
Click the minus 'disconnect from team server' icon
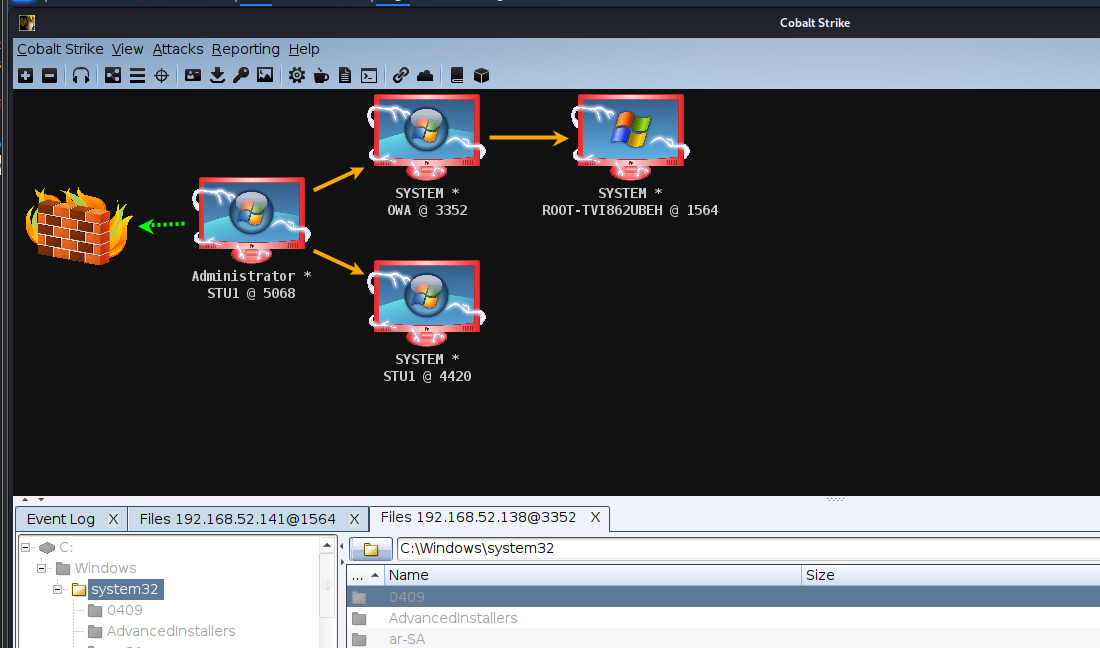pyautogui.click(x=49, y=76)
